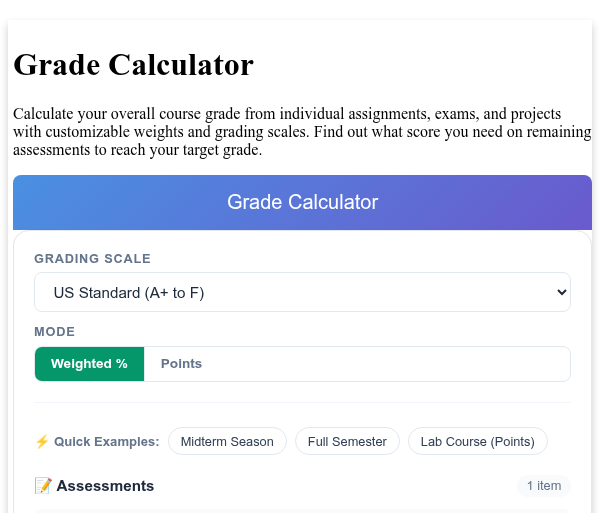Load the Midterm Season example

[x=227, y=441]
